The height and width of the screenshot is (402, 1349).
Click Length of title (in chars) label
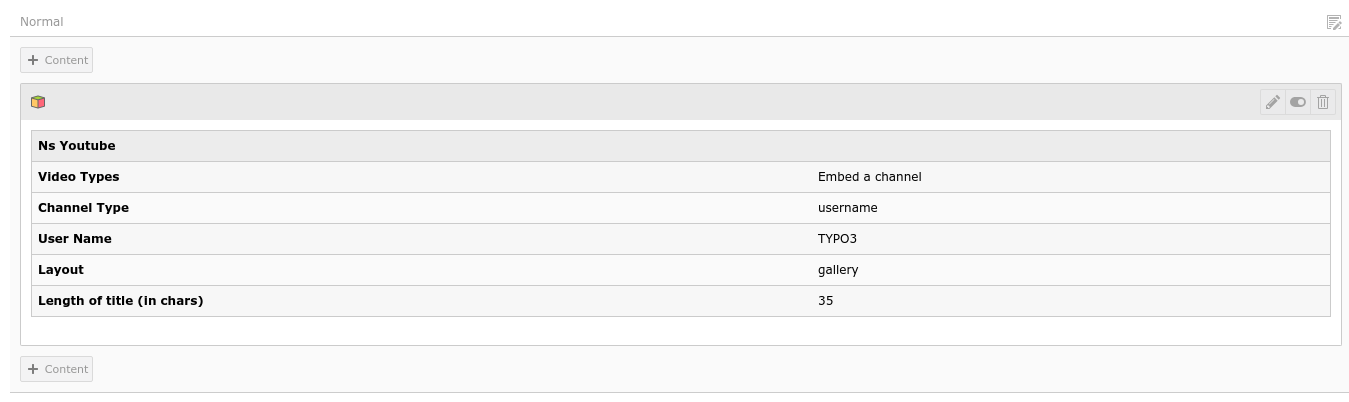tap(120, 301)
